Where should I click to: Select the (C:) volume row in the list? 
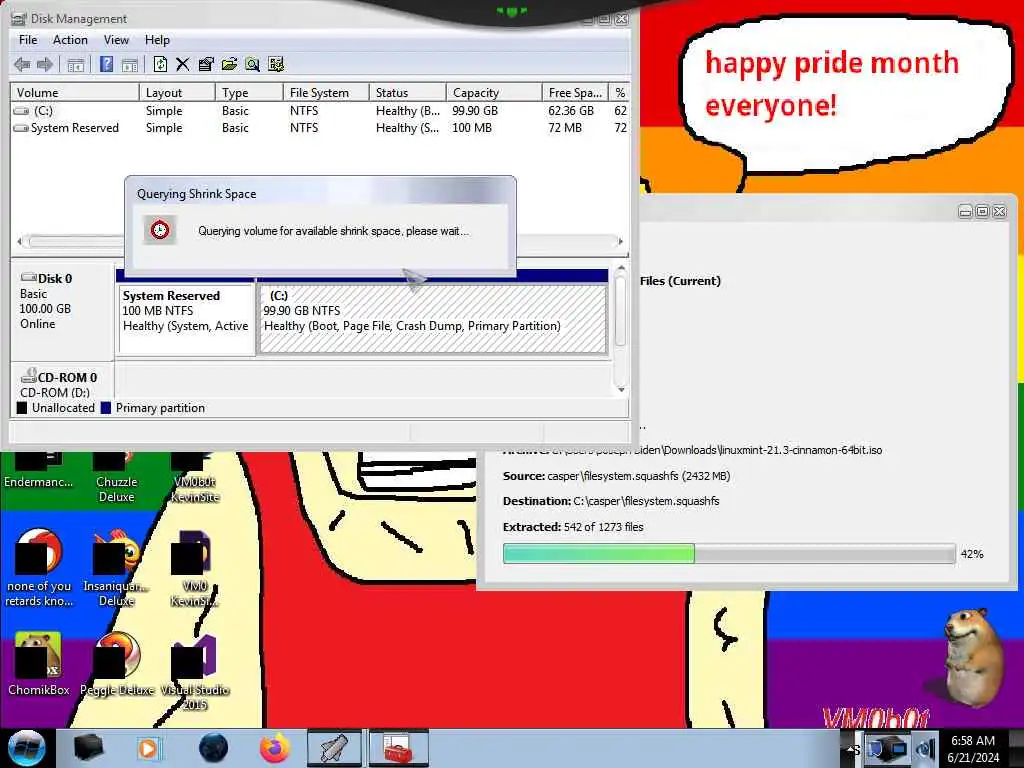[x=320, y=111]
